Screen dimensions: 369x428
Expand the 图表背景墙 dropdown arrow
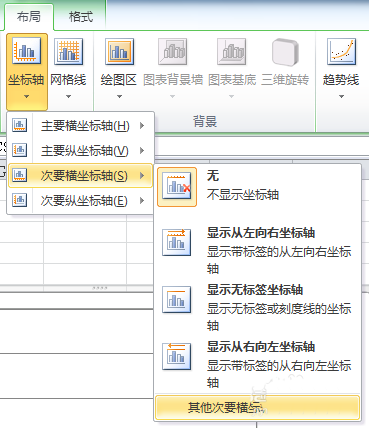[172, 97]
